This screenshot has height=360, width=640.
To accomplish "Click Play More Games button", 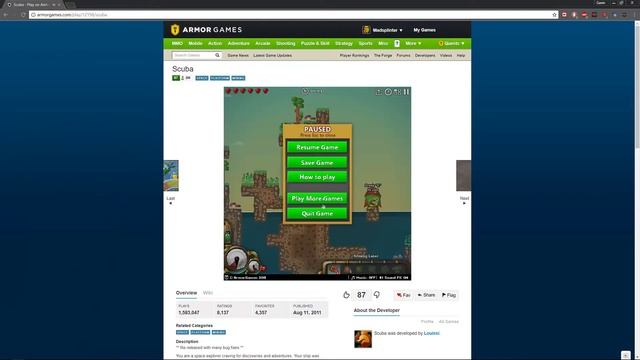I will click(x=317, y=198).
